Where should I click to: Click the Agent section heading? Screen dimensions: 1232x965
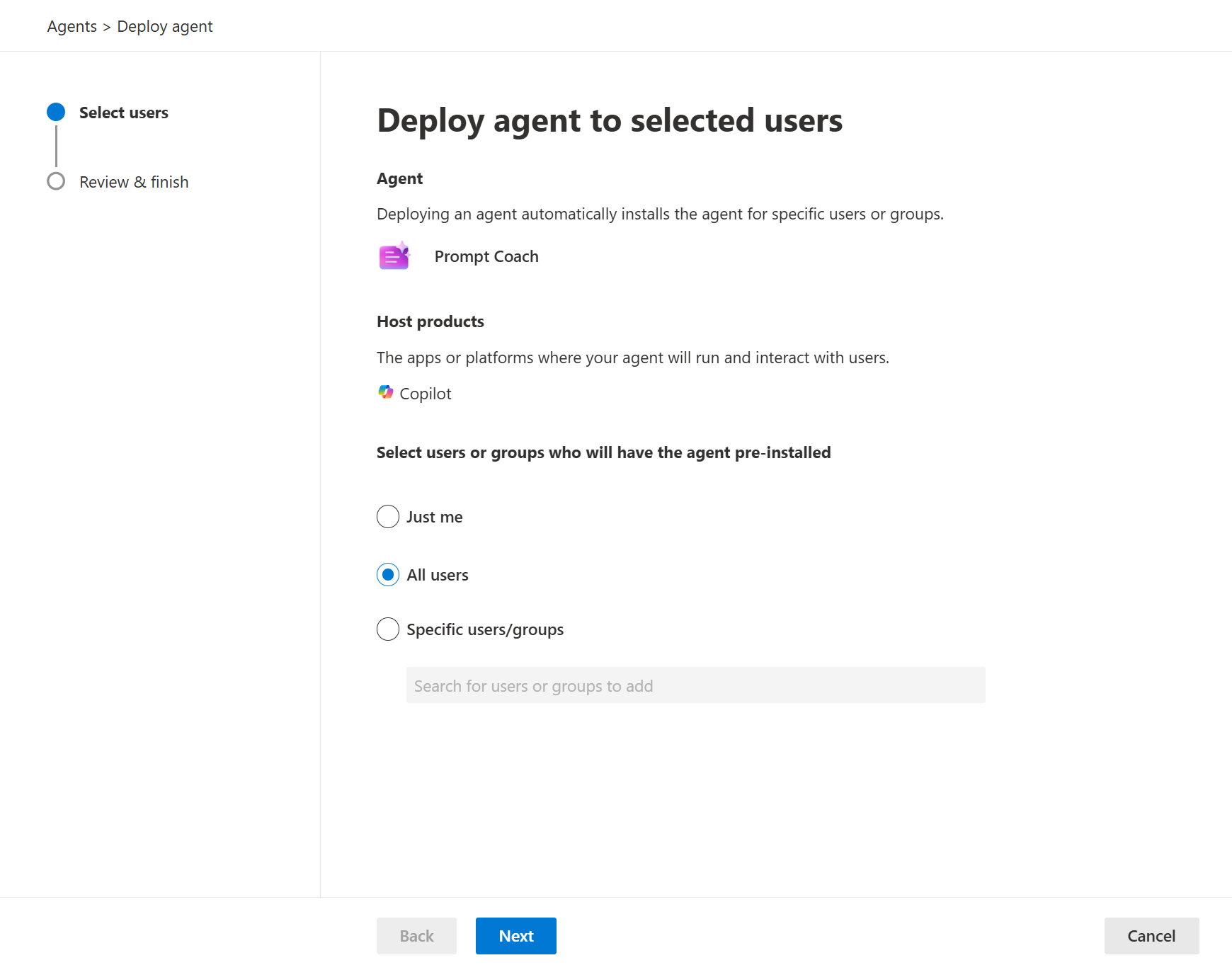coord(399,178)
